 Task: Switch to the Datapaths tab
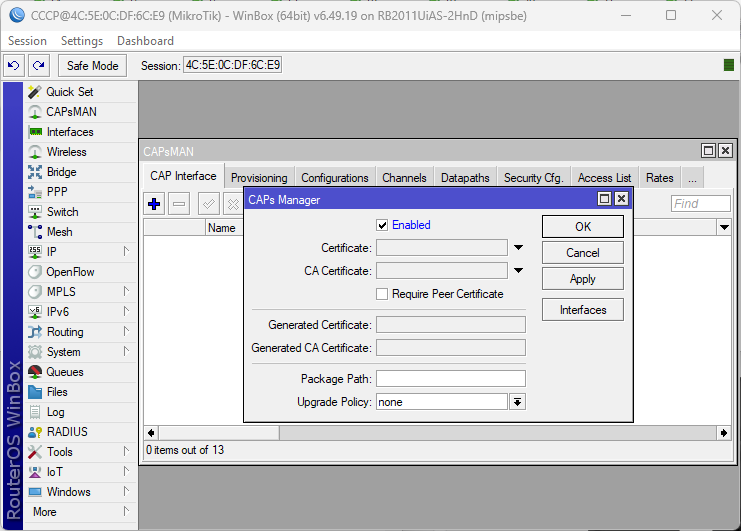pos(465,178)
